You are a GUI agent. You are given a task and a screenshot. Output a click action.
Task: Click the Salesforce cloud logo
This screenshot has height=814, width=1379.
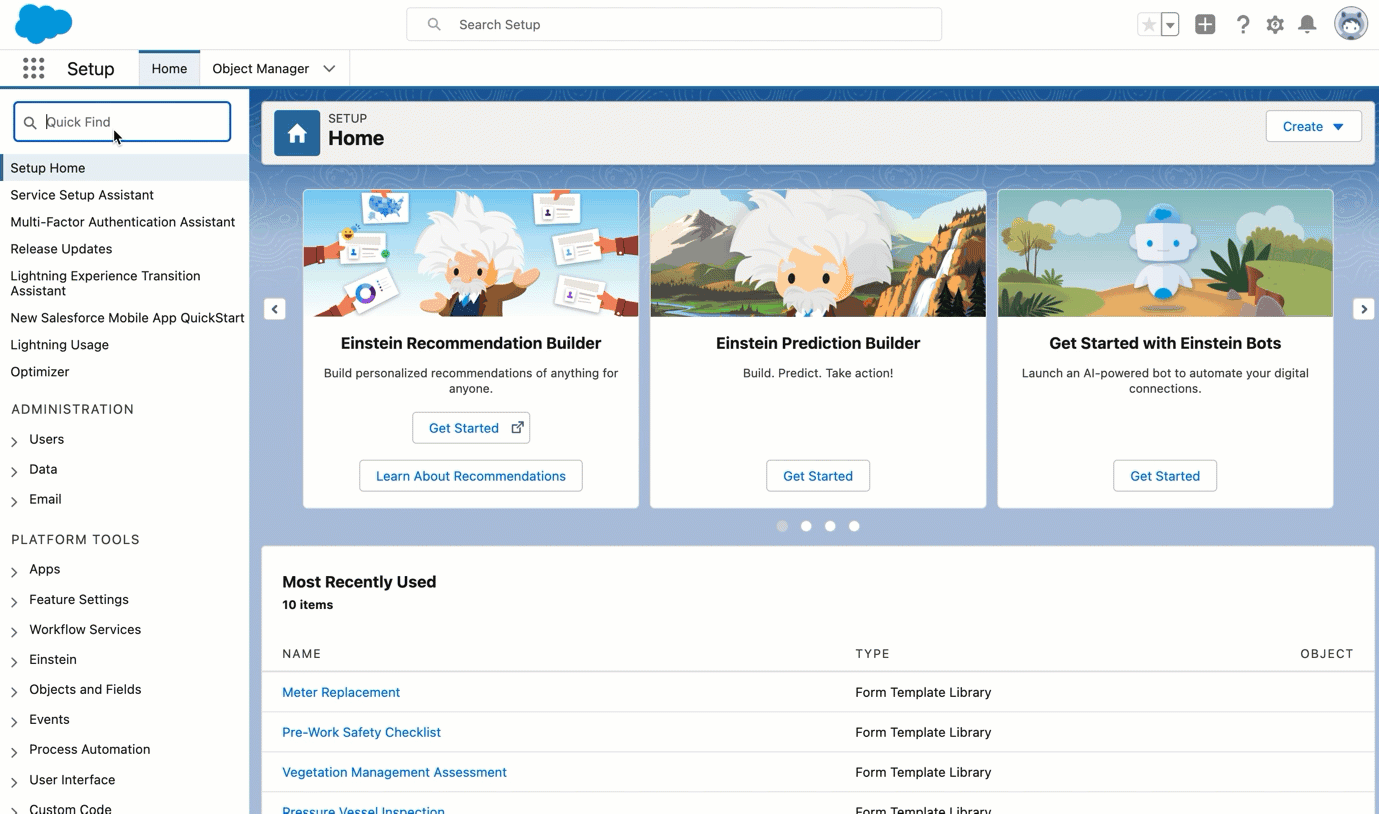pos(43,23)
